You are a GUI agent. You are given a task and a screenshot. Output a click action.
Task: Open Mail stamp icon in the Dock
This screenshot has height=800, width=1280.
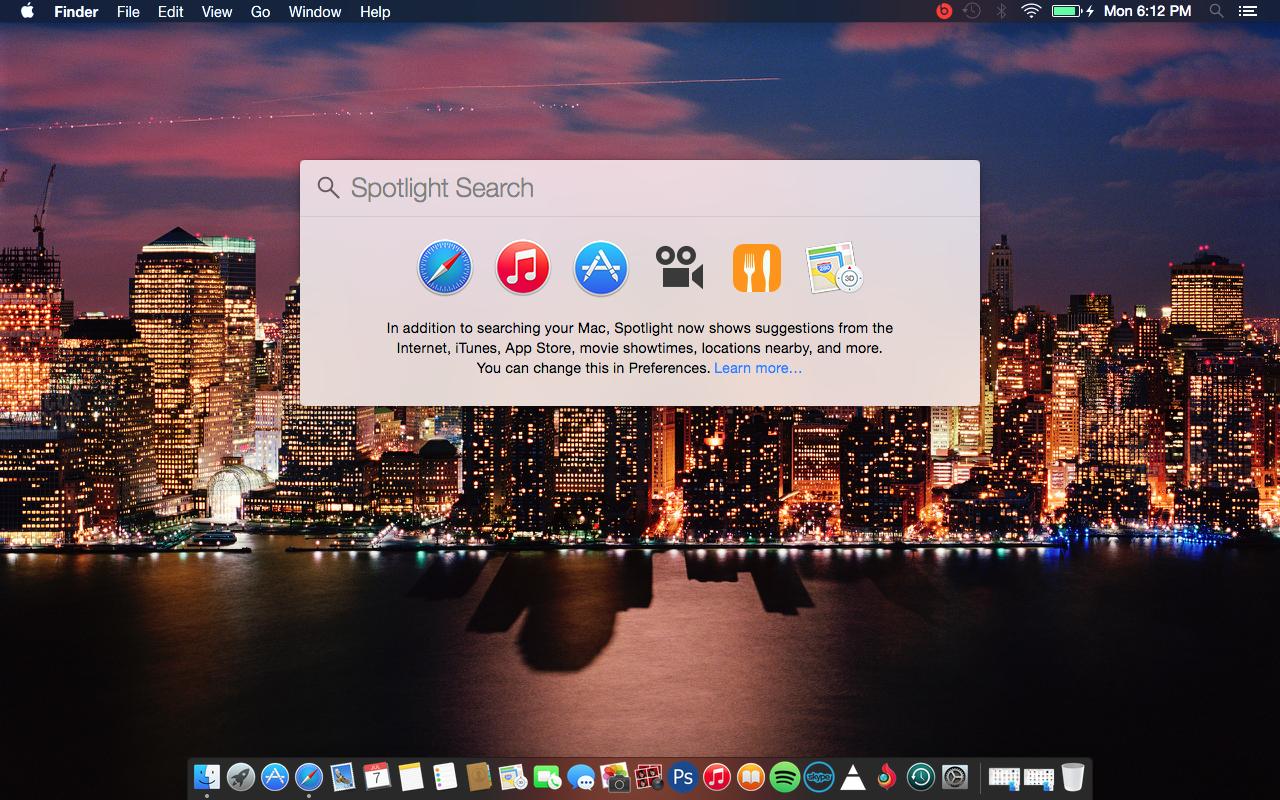[343, 776]
